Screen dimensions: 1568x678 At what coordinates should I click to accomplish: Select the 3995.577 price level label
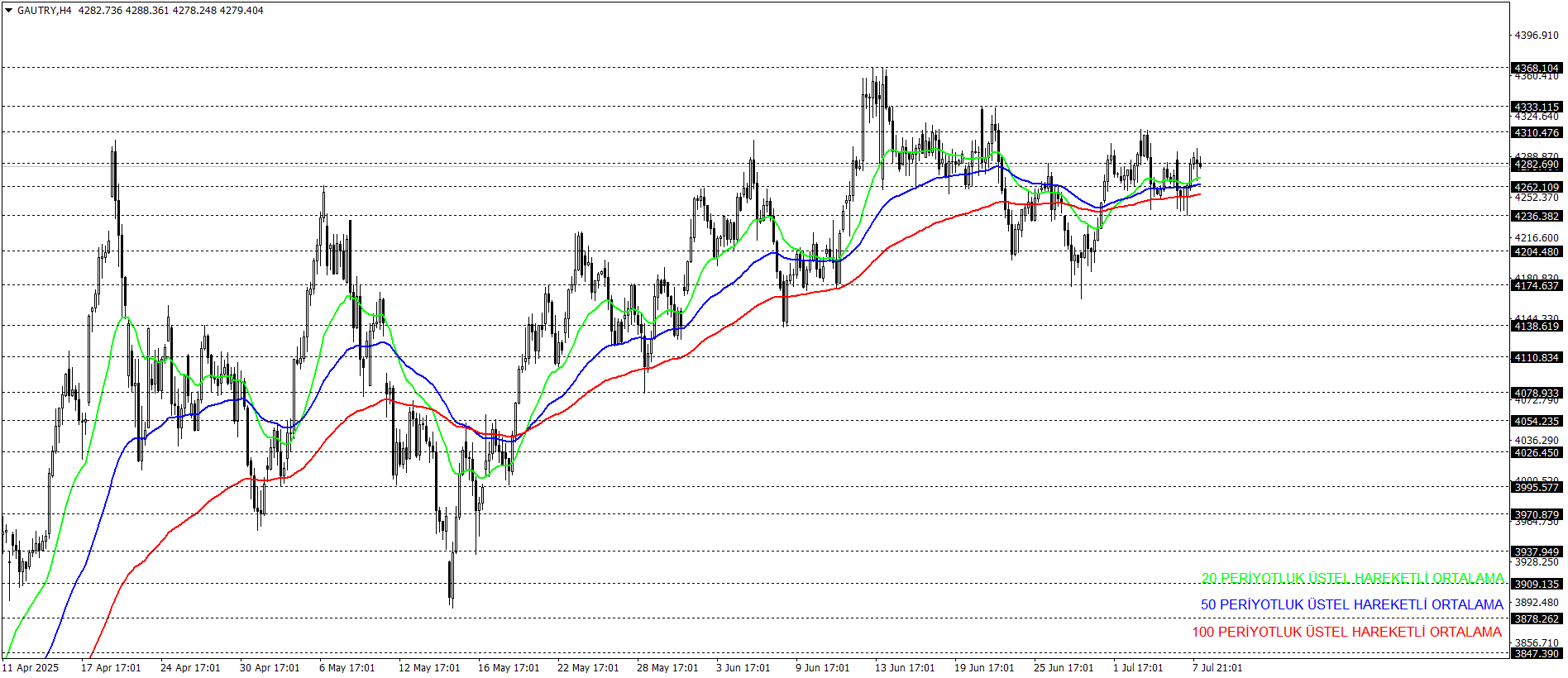(x=1537, y=487)
